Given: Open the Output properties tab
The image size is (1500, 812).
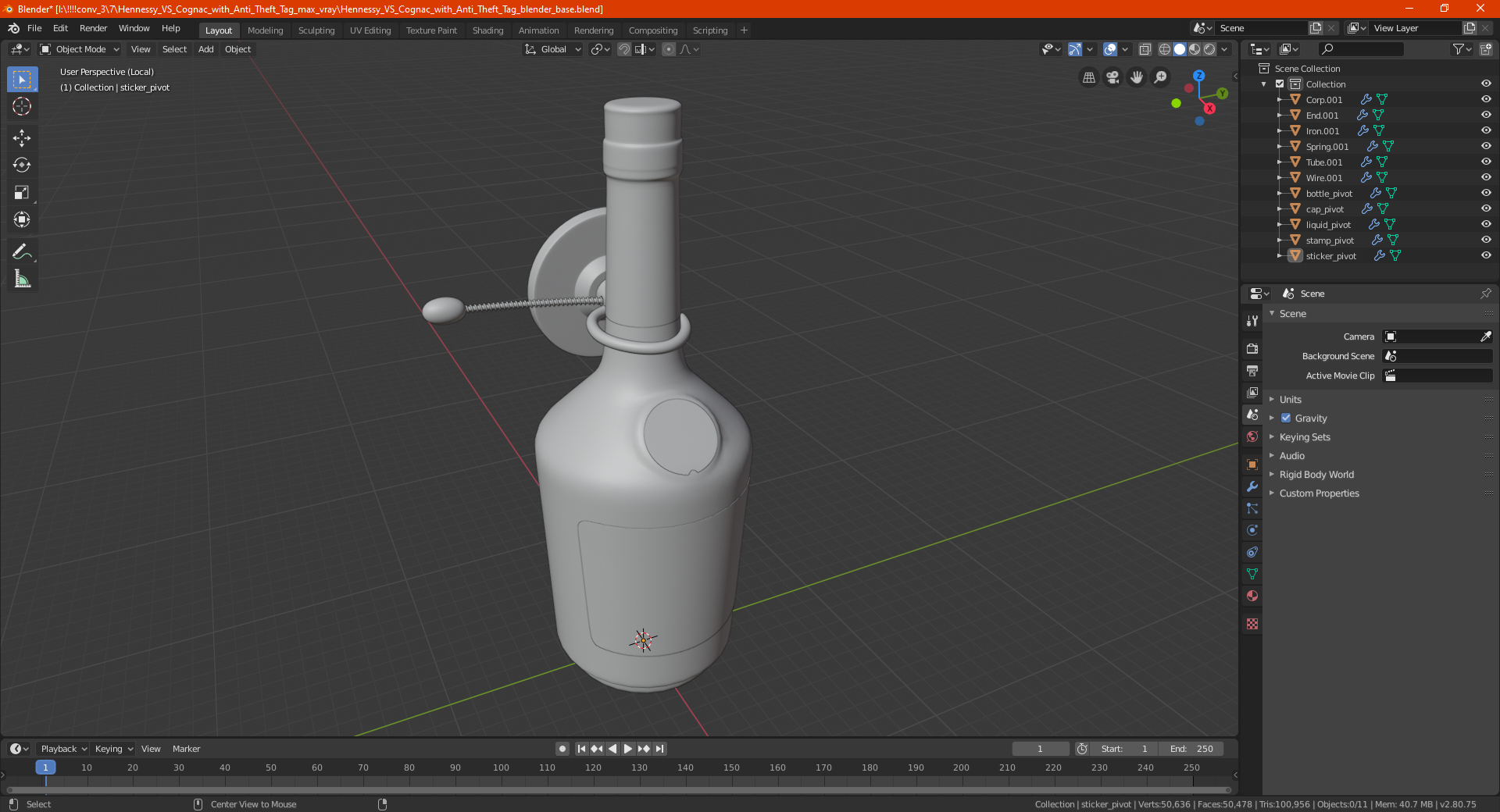Looking at the screenshot, I should (x=1252, y=370).
